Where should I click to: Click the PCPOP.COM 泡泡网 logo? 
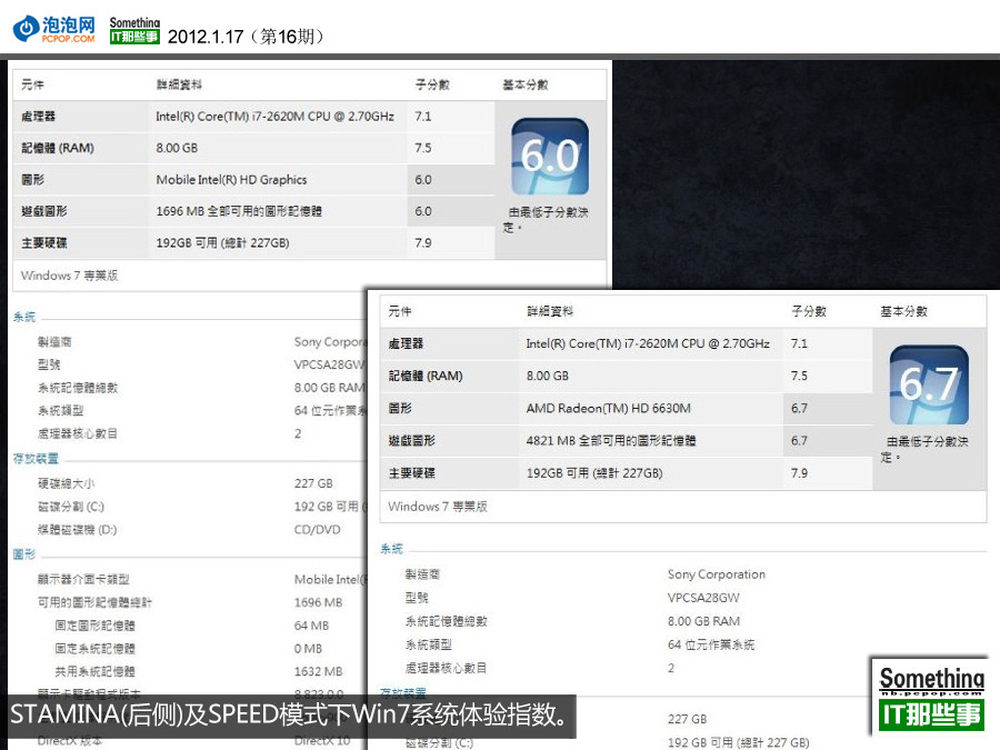click(54, 29)
